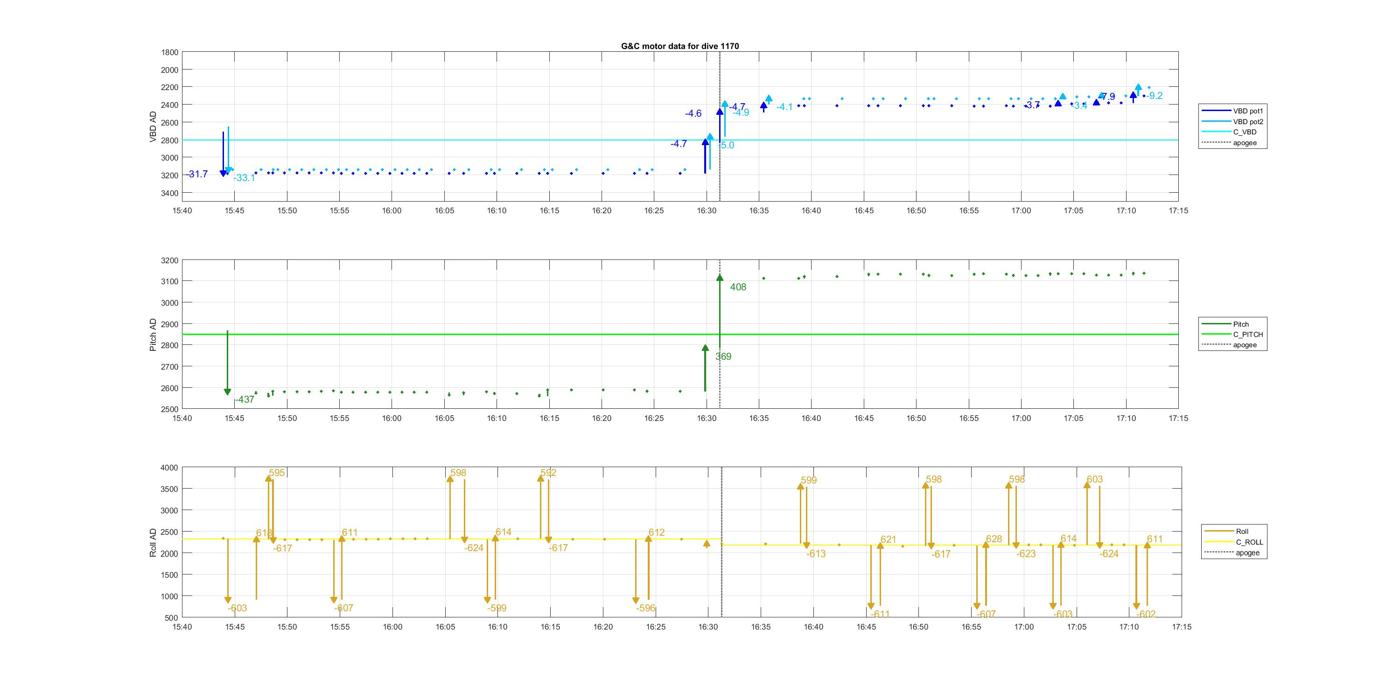Click the 'Roll AD' y-axis label
This screenshot has height=693, width=1400.
(154, 542)
